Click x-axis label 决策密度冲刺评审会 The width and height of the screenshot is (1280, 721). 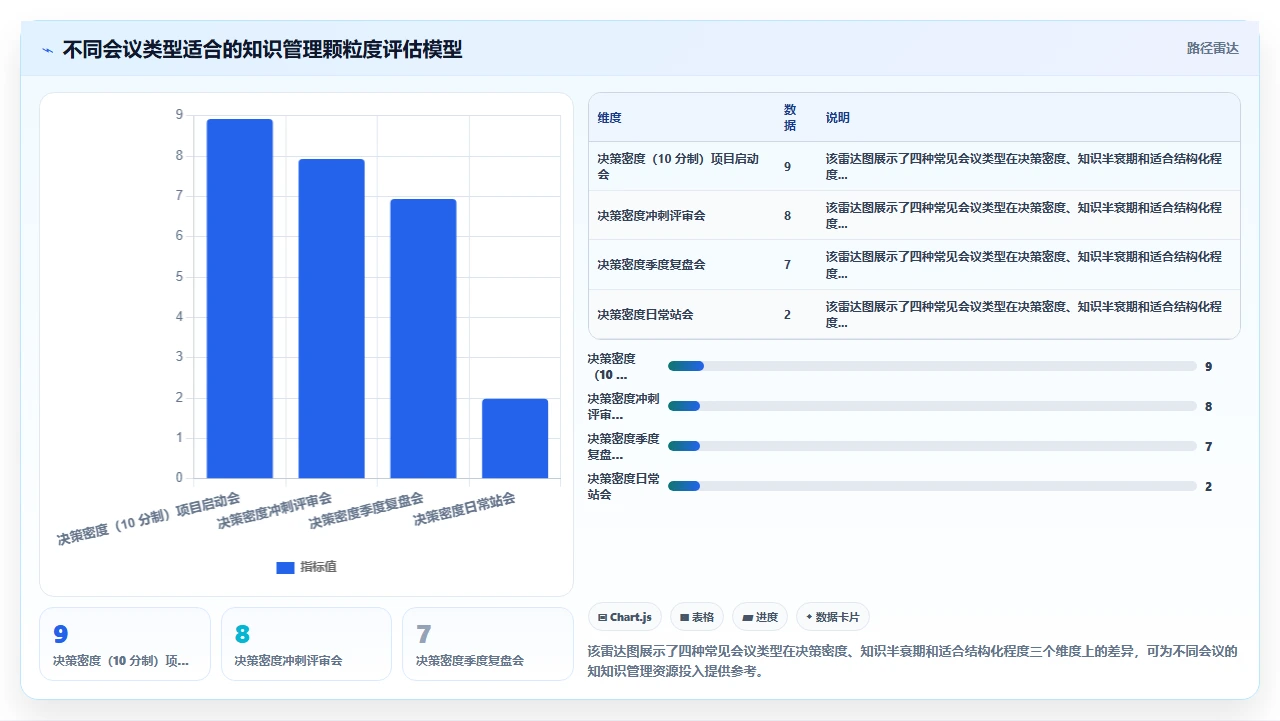click(274, 510)
